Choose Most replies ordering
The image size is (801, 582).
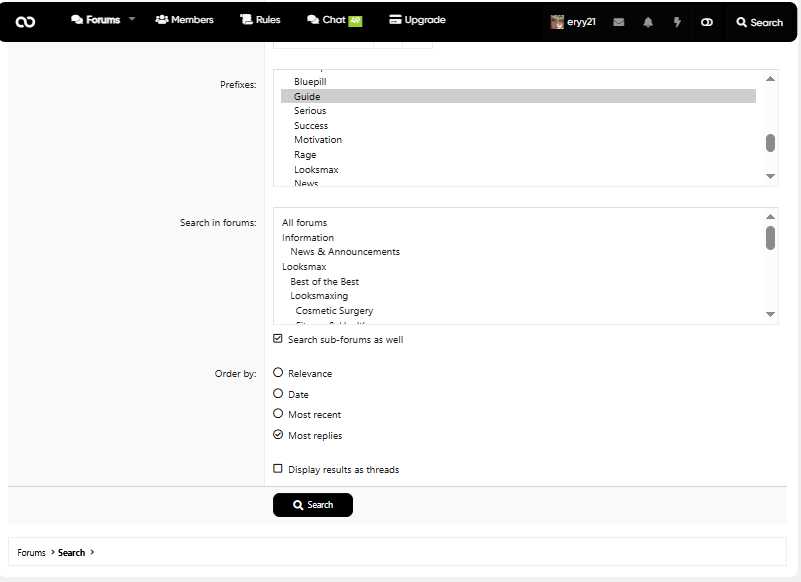(x=278, y=434)
